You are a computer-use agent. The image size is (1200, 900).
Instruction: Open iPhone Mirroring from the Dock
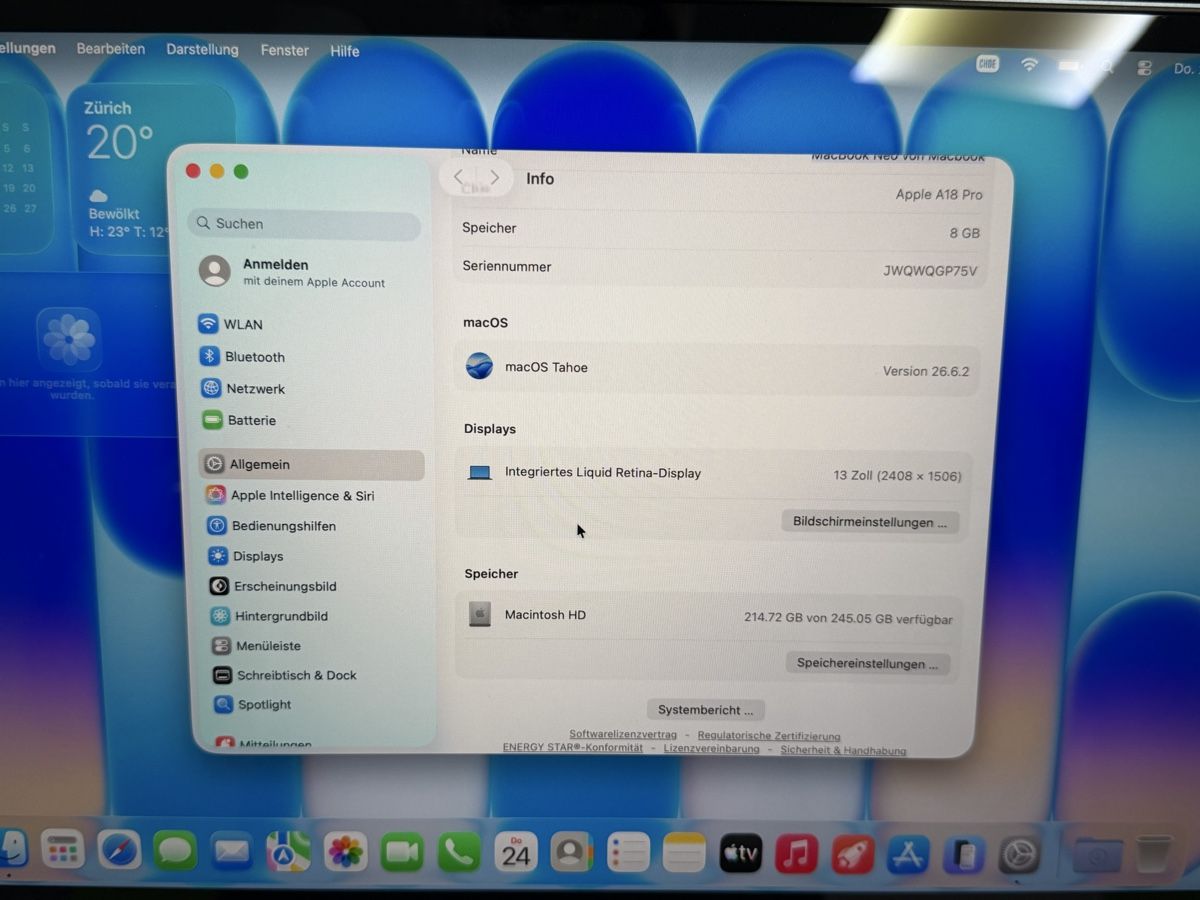coord(965,855)
